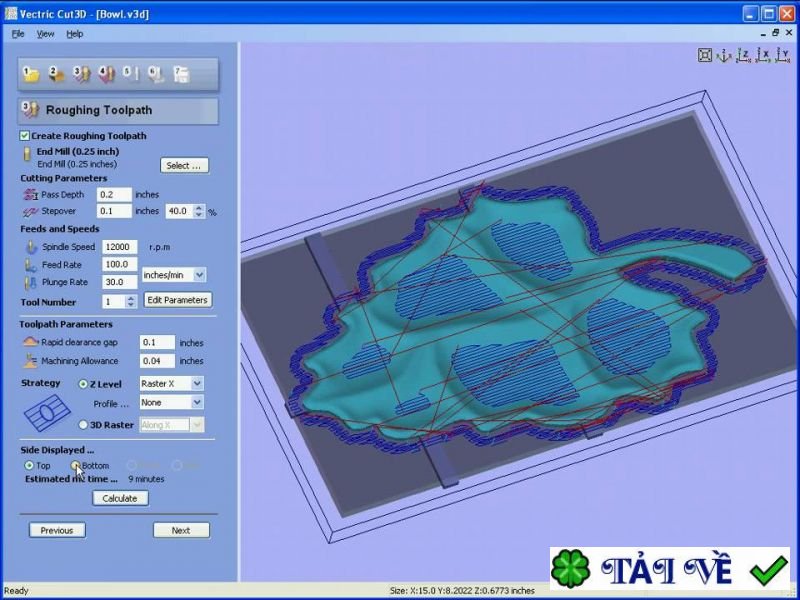This screenshot has height=600, width=800.
Task: Select the zoom-to-fit view icon
Action: [x=705, y=55]
